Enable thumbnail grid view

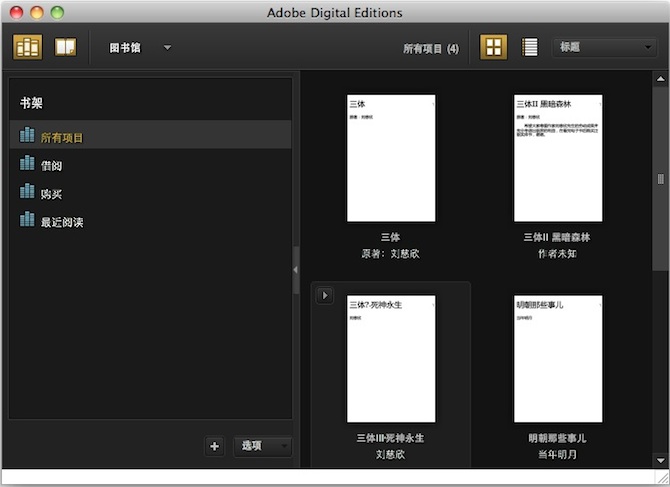pyautogui.click(x=494, y=47)
